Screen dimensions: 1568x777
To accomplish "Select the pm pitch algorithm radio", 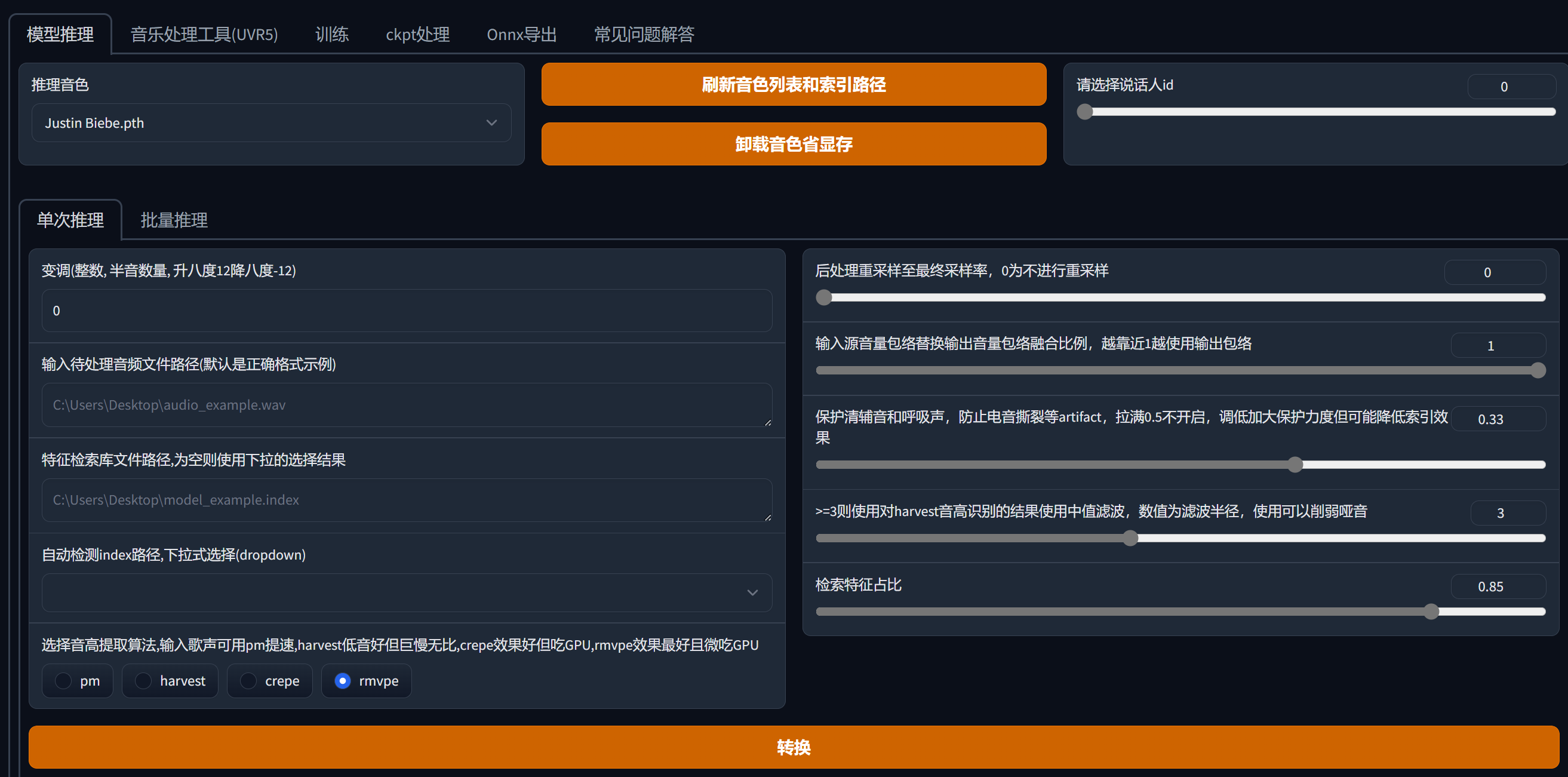I will tap(77, 681).
